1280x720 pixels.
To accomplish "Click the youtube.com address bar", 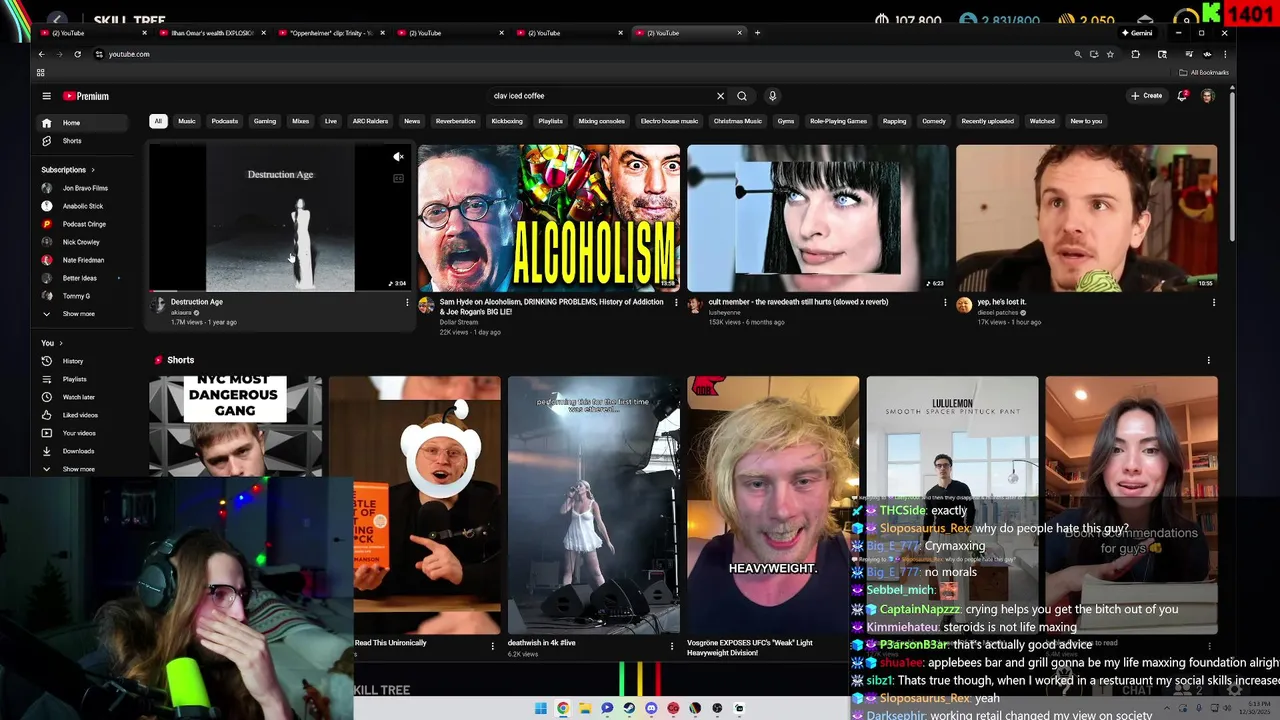I will (580, 54).
